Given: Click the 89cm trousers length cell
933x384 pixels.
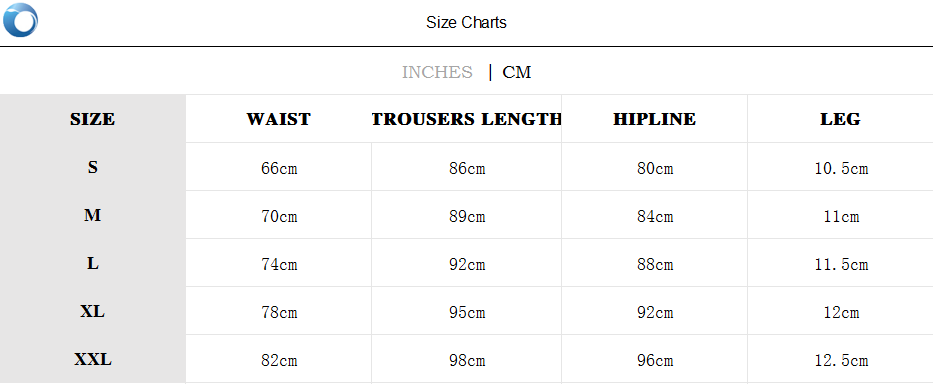Looking at the screenshot, I should point(467,217).
